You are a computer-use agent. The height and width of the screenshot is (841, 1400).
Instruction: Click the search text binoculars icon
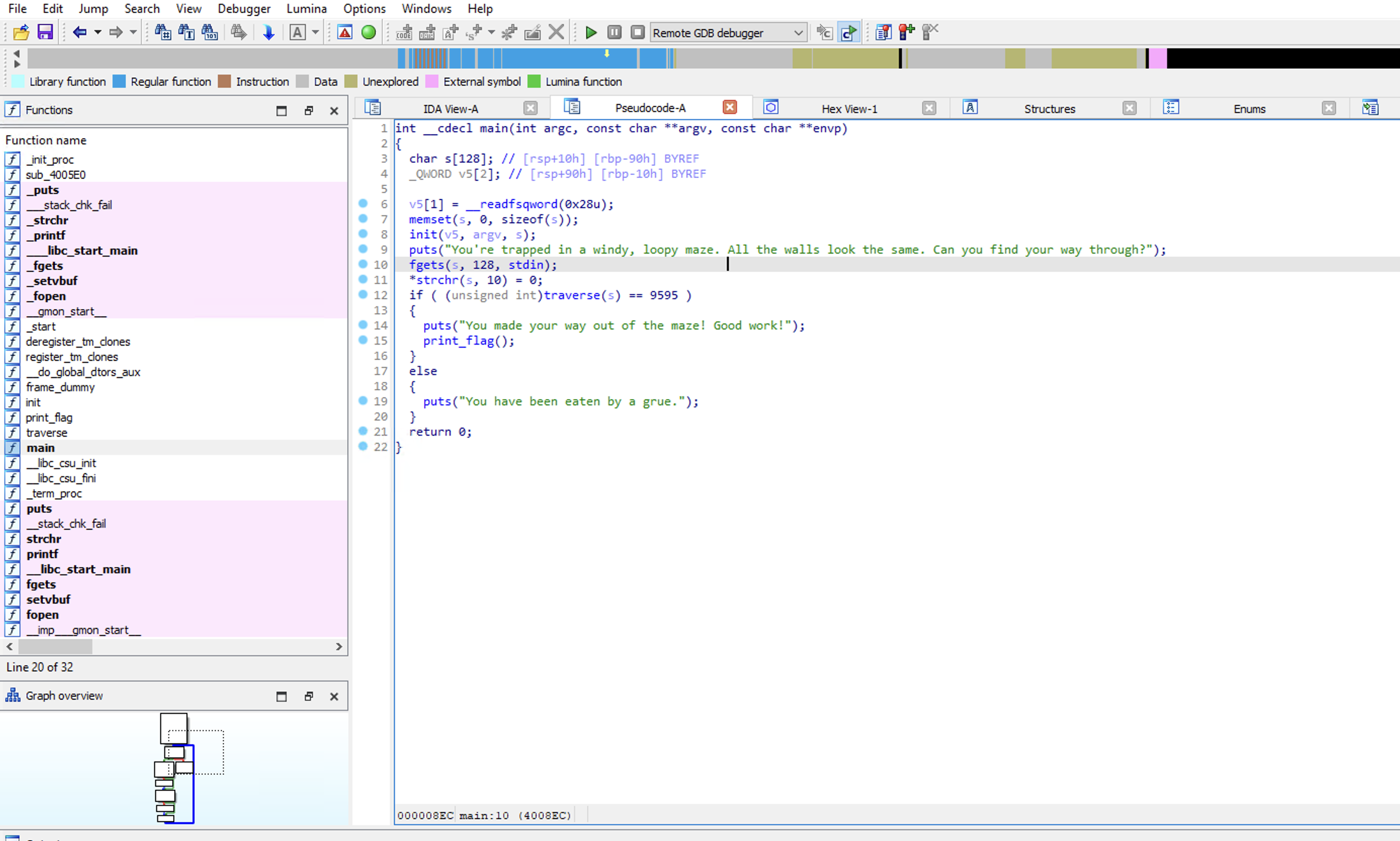pyautogui.click(x=186, y=32)
